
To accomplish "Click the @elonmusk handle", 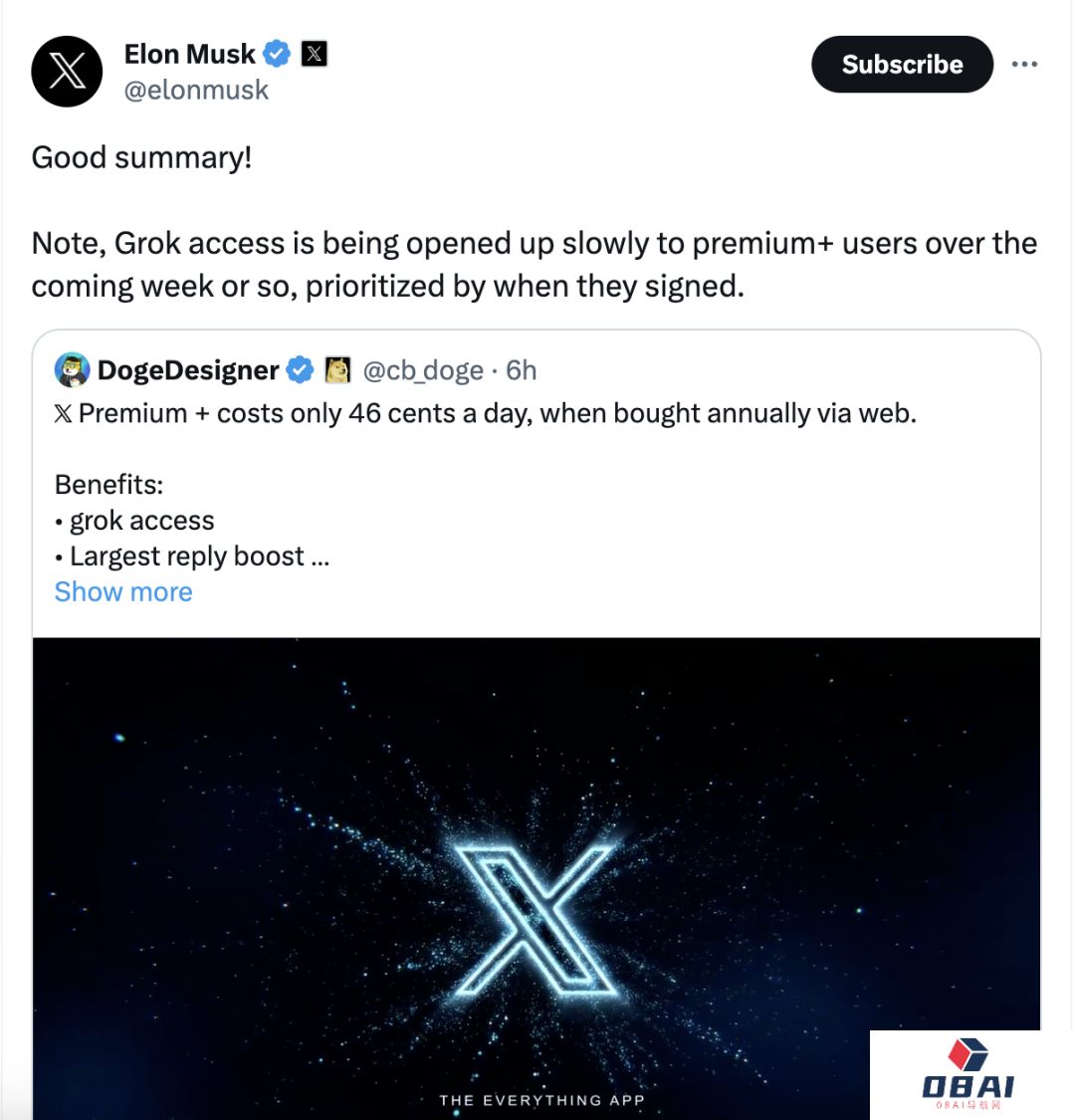I will tap(196, 90).
